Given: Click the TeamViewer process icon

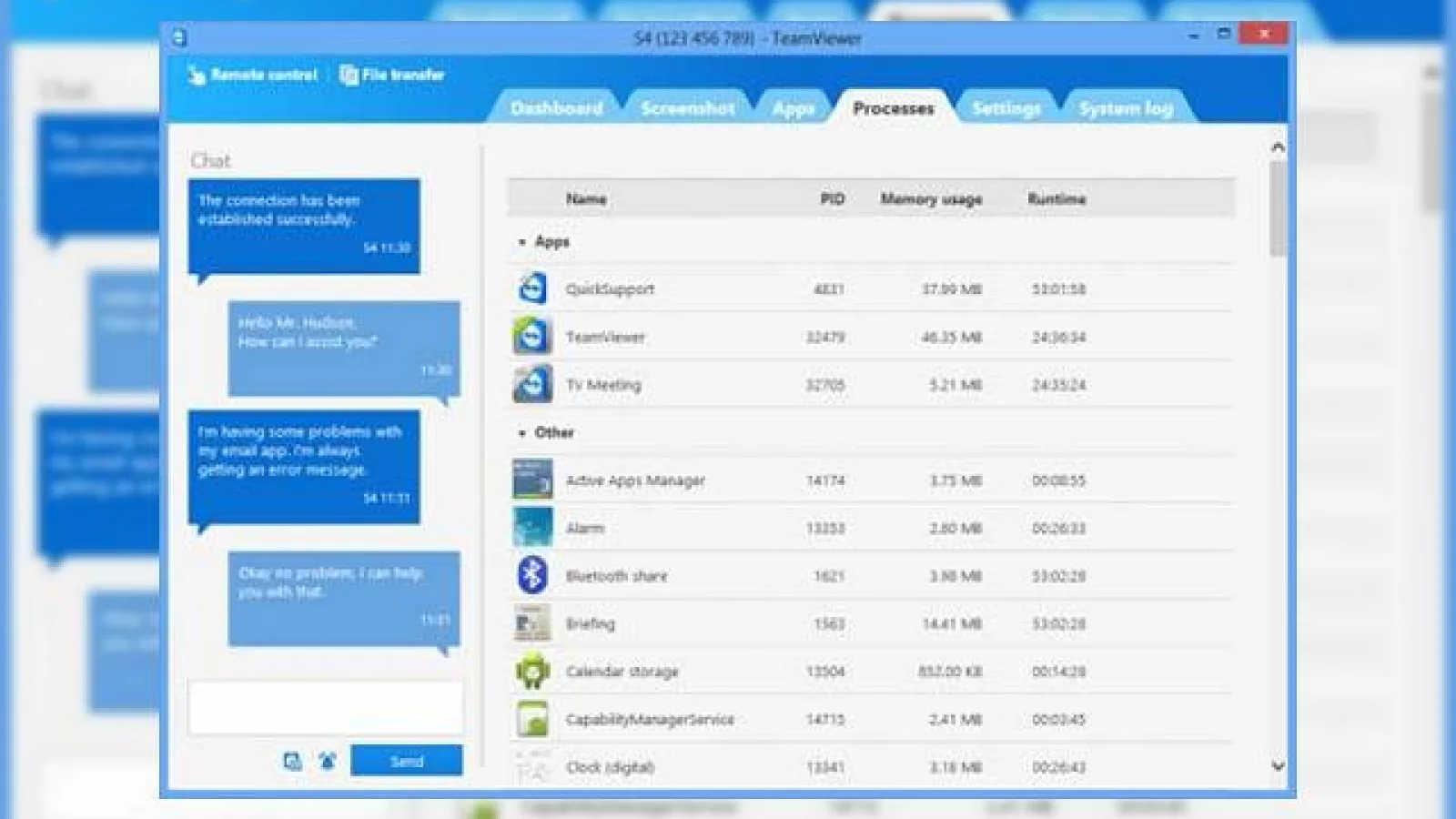Looking at the screenshot, I should (532, 337).
